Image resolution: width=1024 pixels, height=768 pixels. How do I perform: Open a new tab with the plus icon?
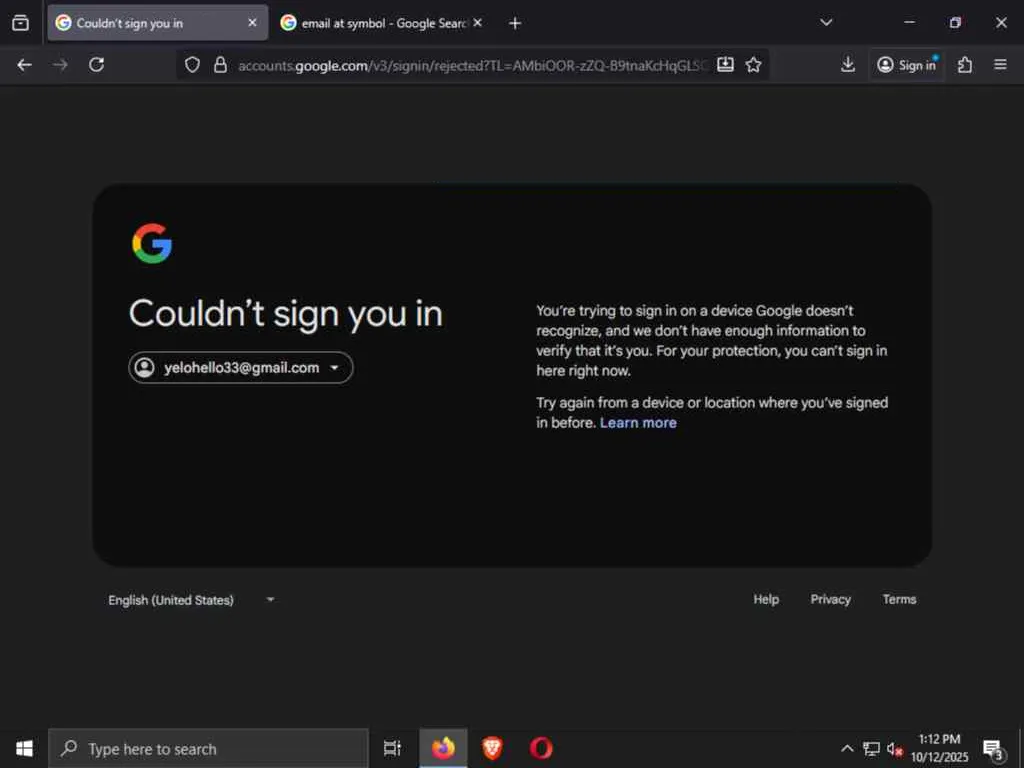[x=515, y=24]
